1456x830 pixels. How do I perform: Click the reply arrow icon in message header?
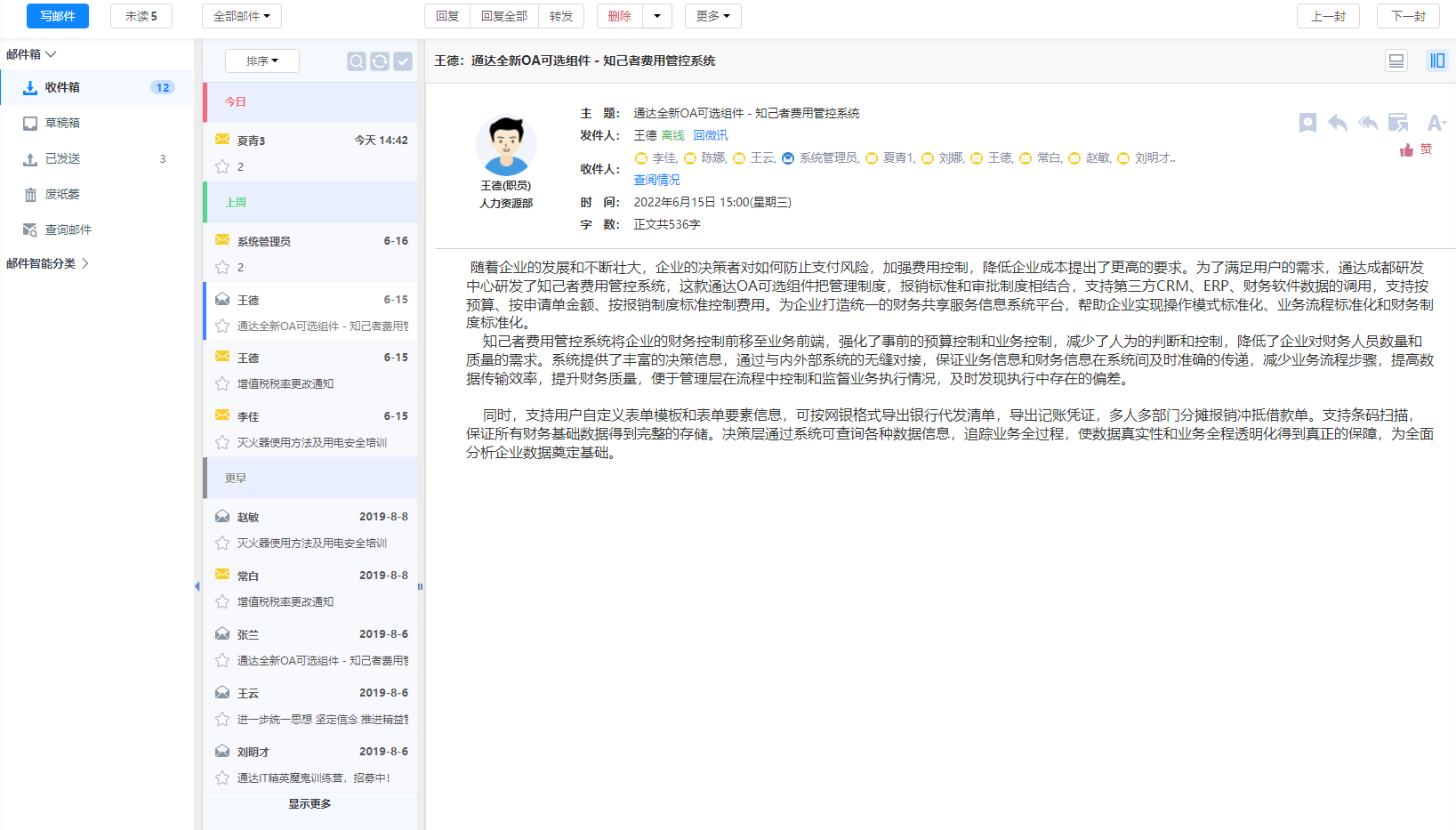pyautogui.click(x=1337, y=123)
